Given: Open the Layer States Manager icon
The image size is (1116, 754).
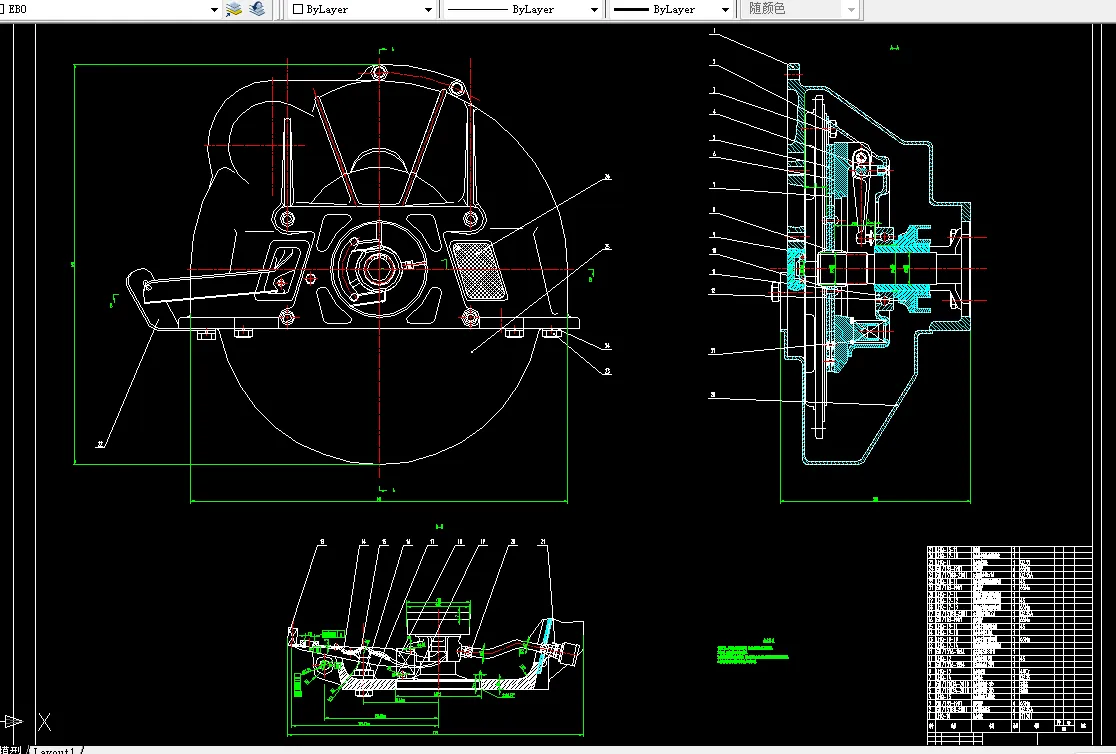Looking at the screenshot, I should [x=234, y=9].
